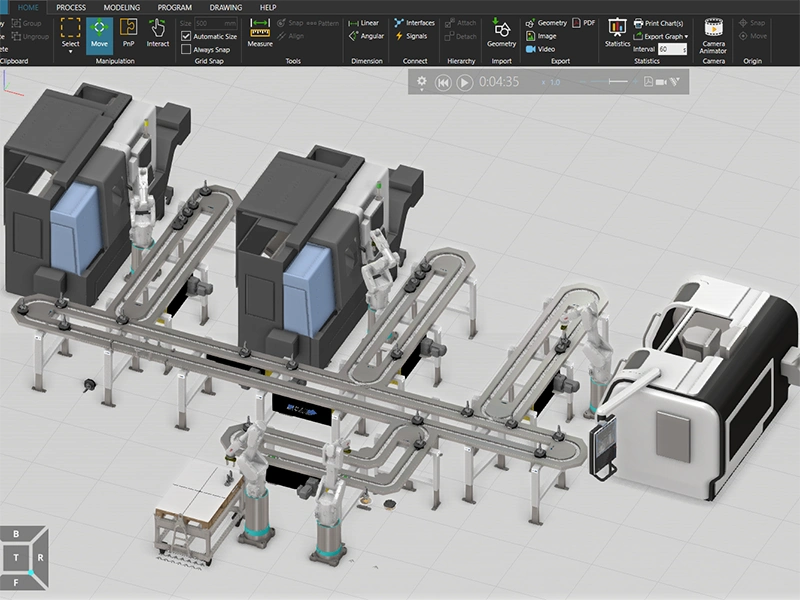
Task: Open simulation settings gear dropdown
Action: (x=423, y=82)
